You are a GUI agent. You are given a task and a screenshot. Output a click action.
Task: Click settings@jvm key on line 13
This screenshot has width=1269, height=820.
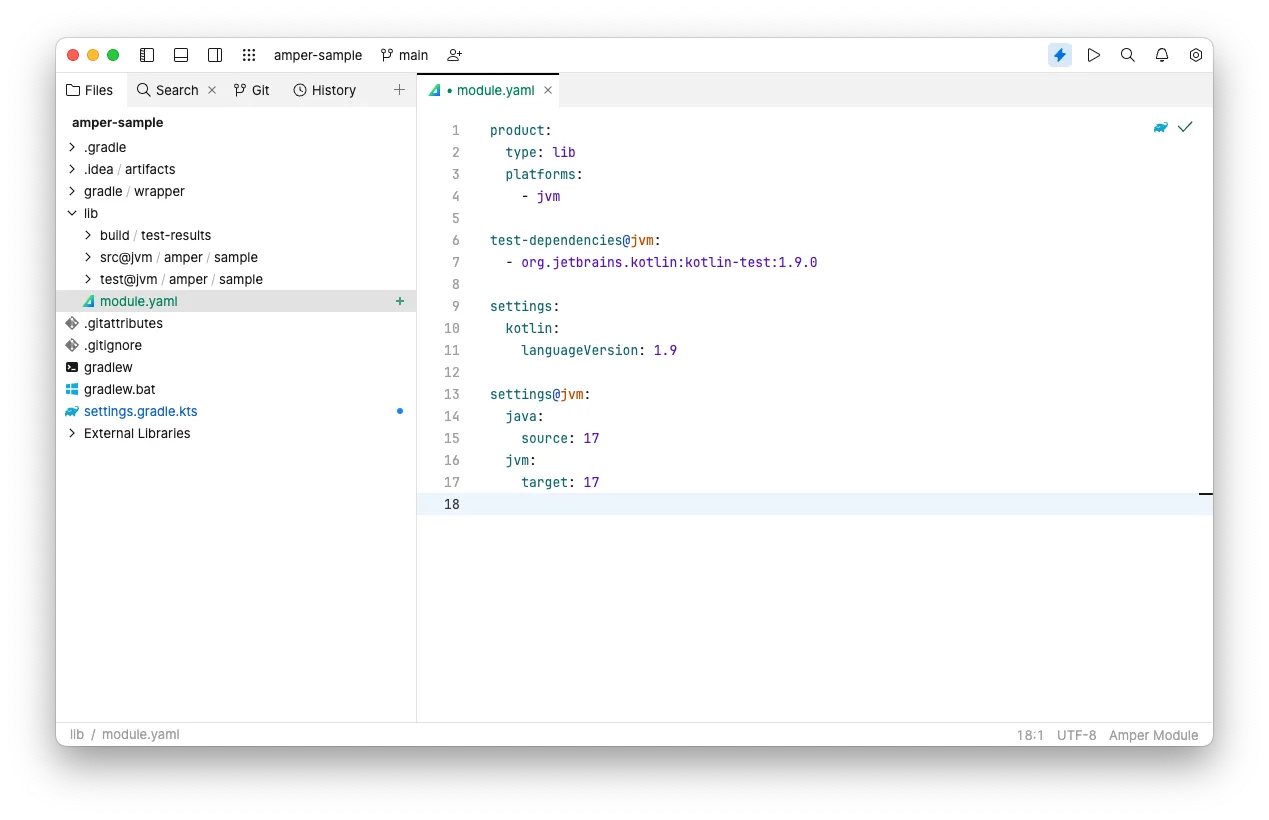point(536,394)
